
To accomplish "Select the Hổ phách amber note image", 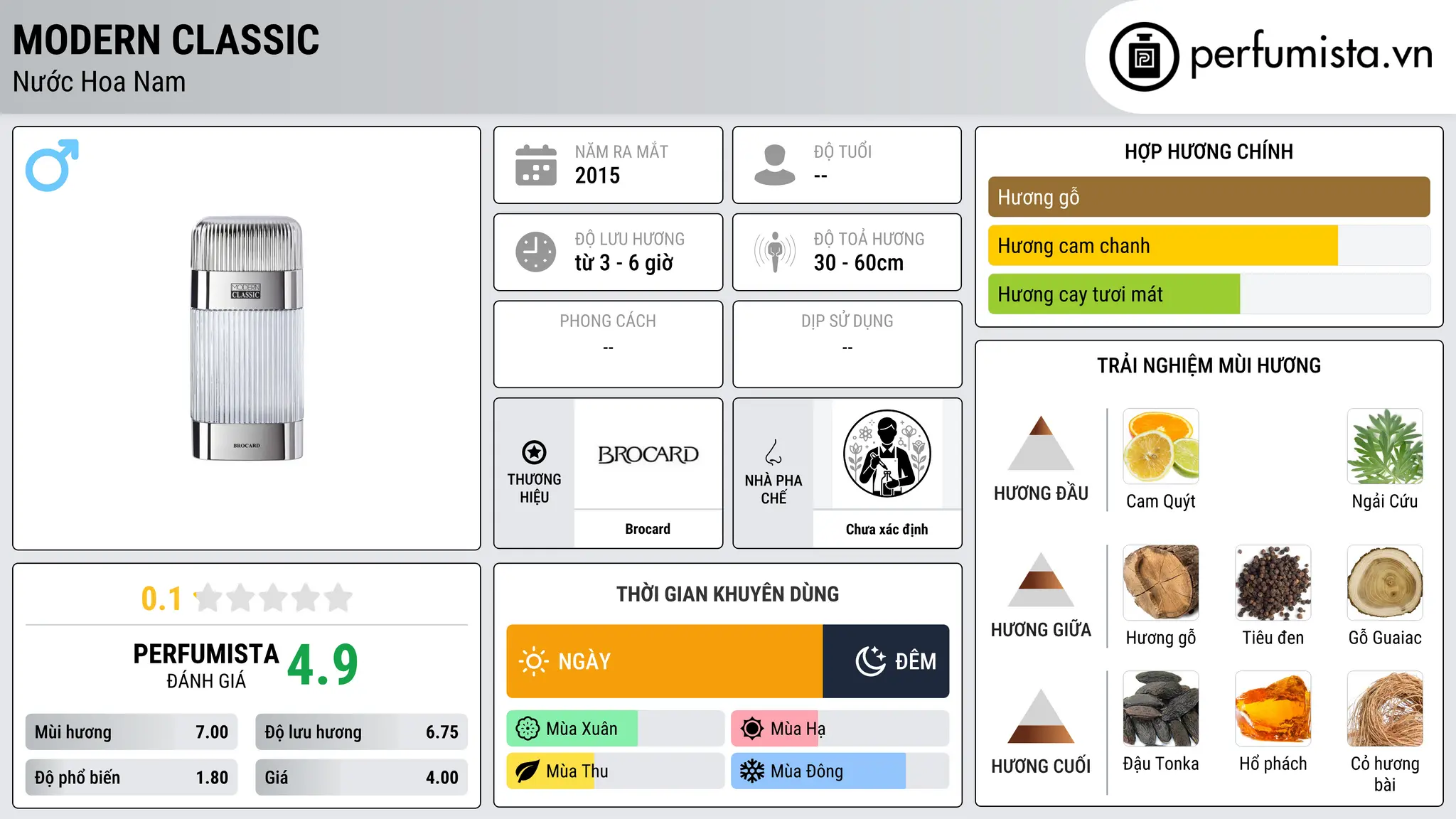I will tap(1273, 709).
